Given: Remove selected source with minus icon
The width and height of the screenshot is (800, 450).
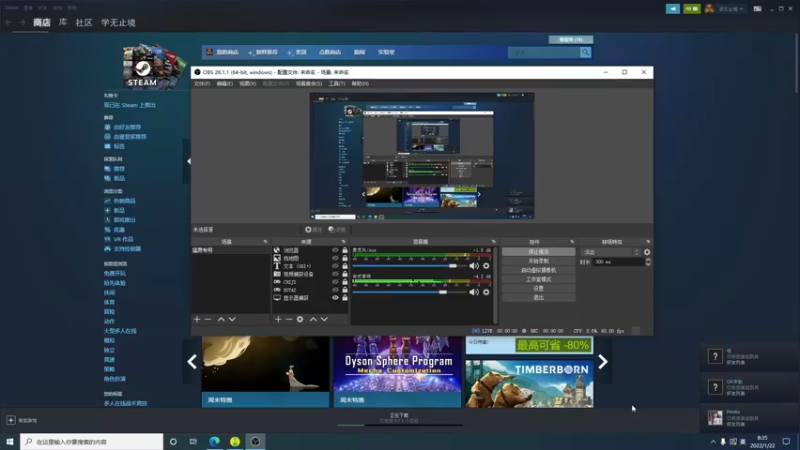Looking at the screenshot, I should tap(289, 319).
